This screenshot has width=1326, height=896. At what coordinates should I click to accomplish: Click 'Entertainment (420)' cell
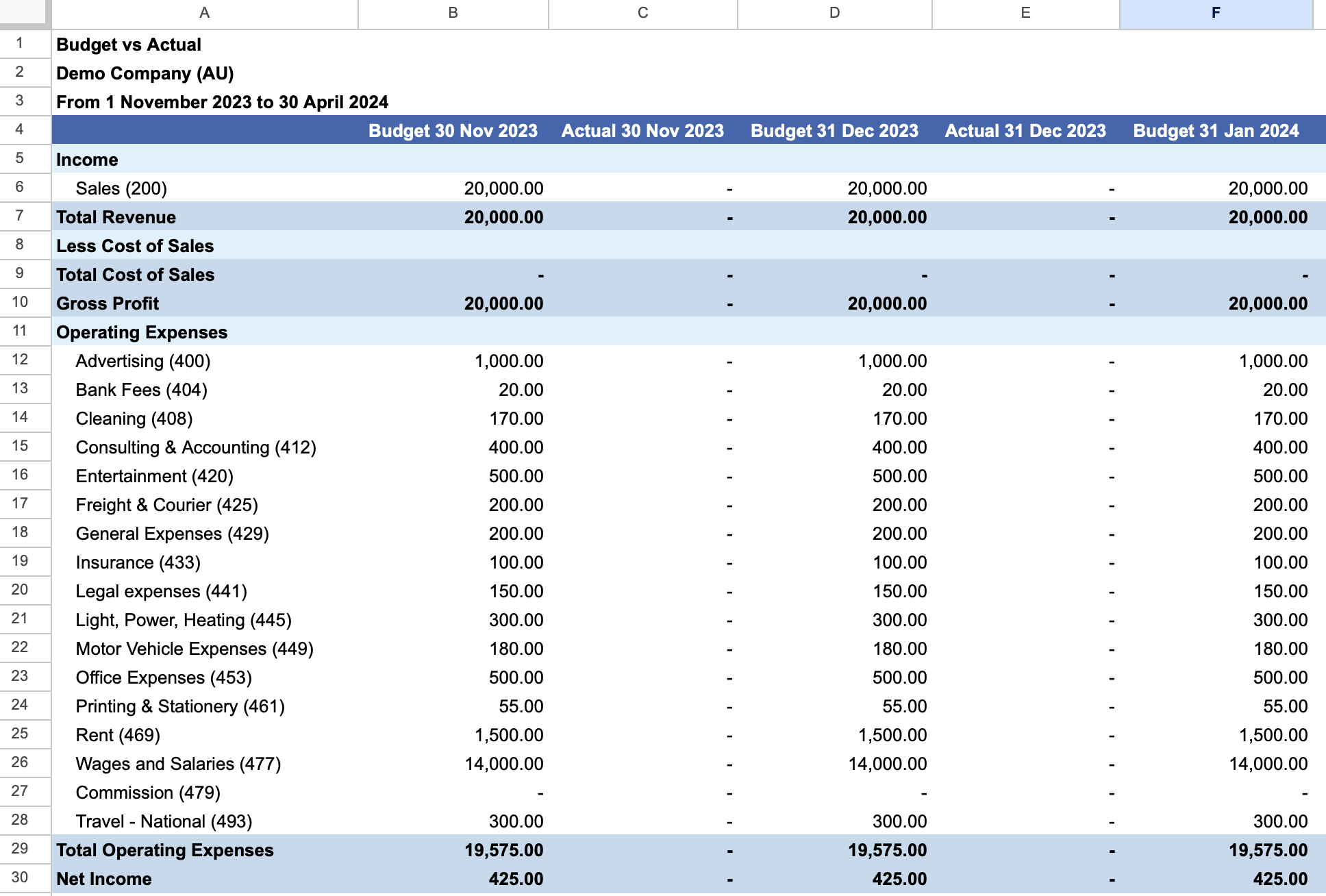pyautogui.click(x=205, y=476)
